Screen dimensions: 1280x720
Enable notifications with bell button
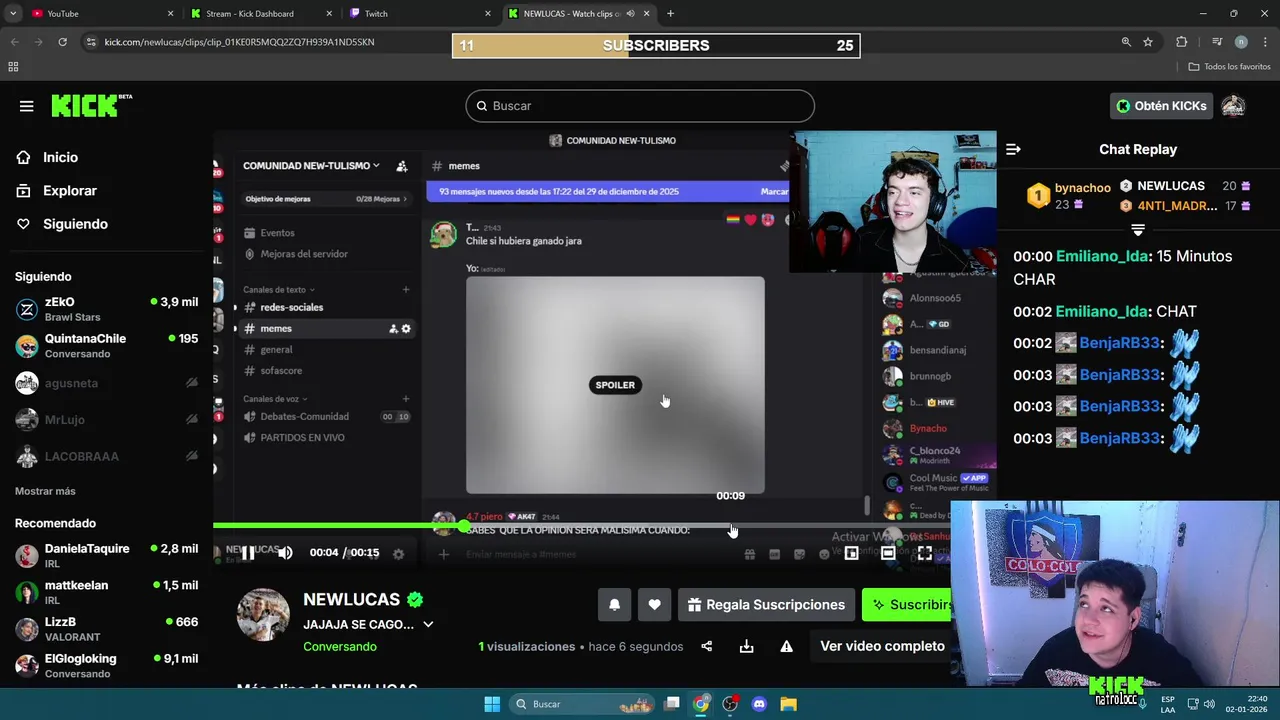coord(615,604)
